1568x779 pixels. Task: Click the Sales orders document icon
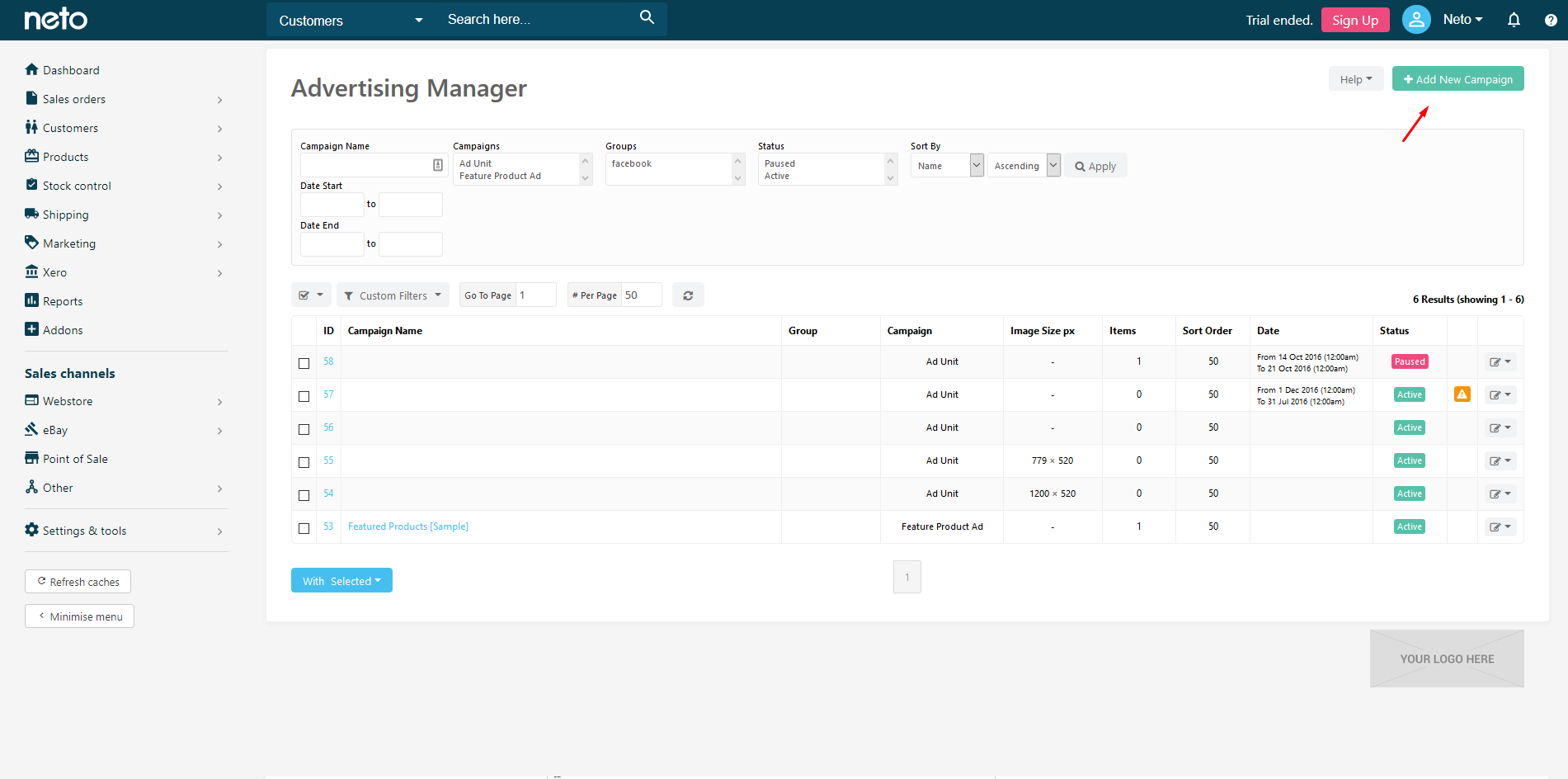31,98
